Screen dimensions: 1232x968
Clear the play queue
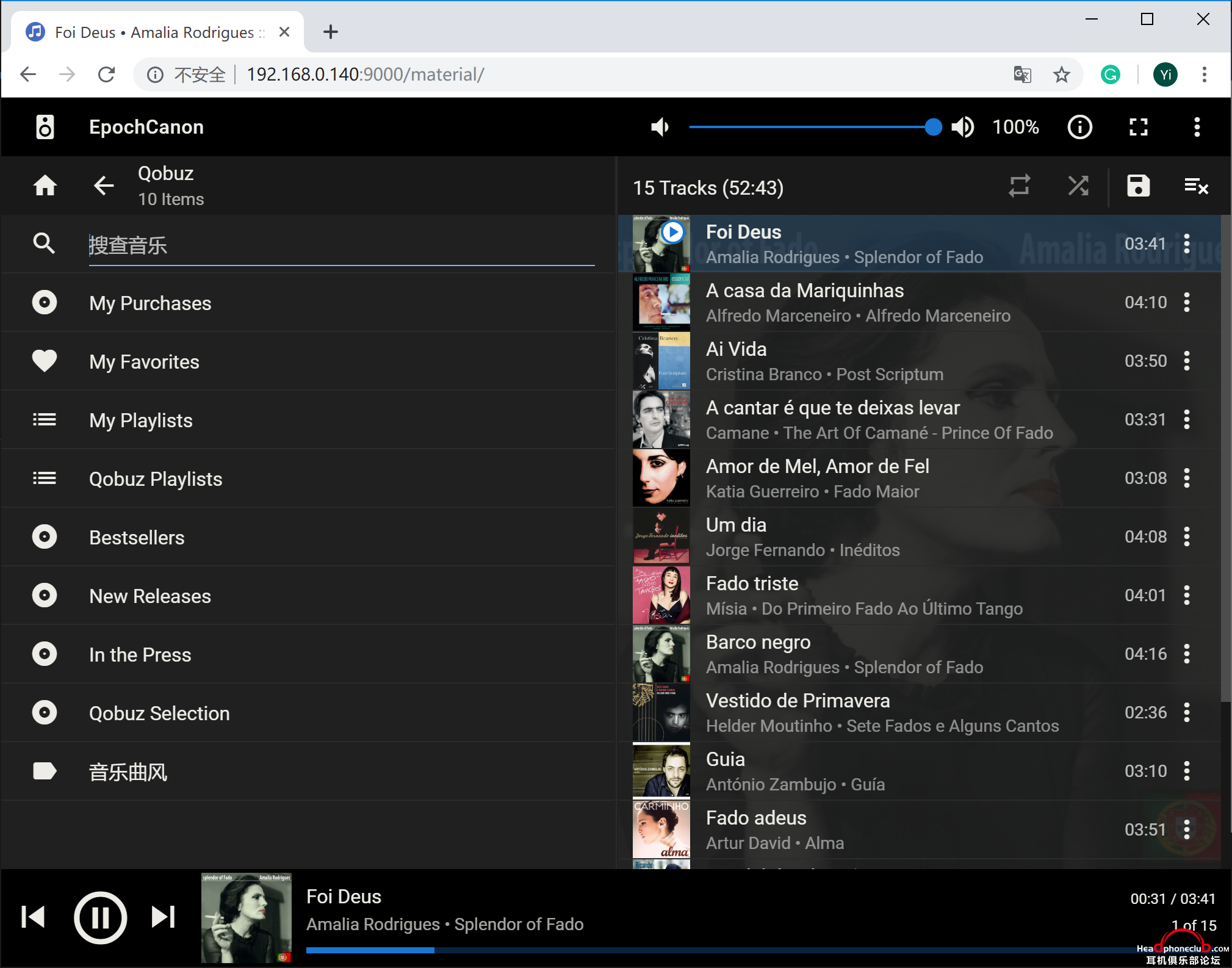[1196, 186]
